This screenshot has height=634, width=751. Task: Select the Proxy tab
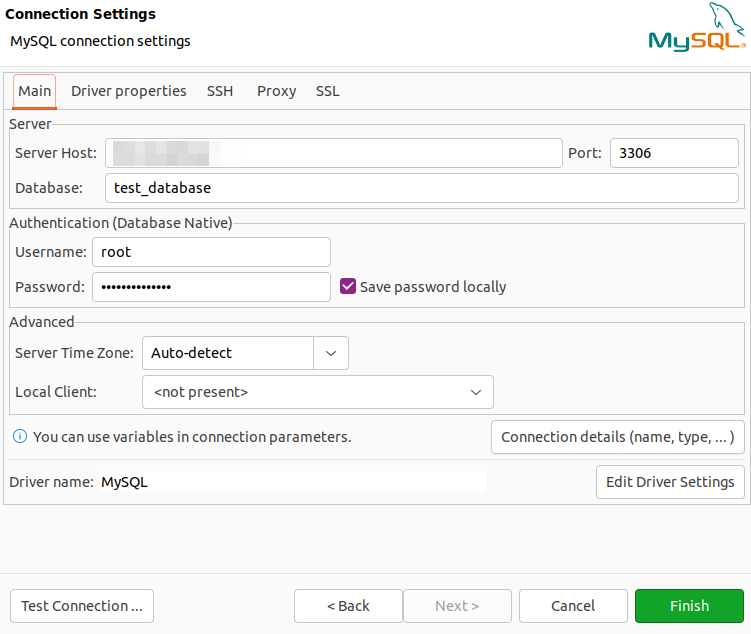[276, 91]
